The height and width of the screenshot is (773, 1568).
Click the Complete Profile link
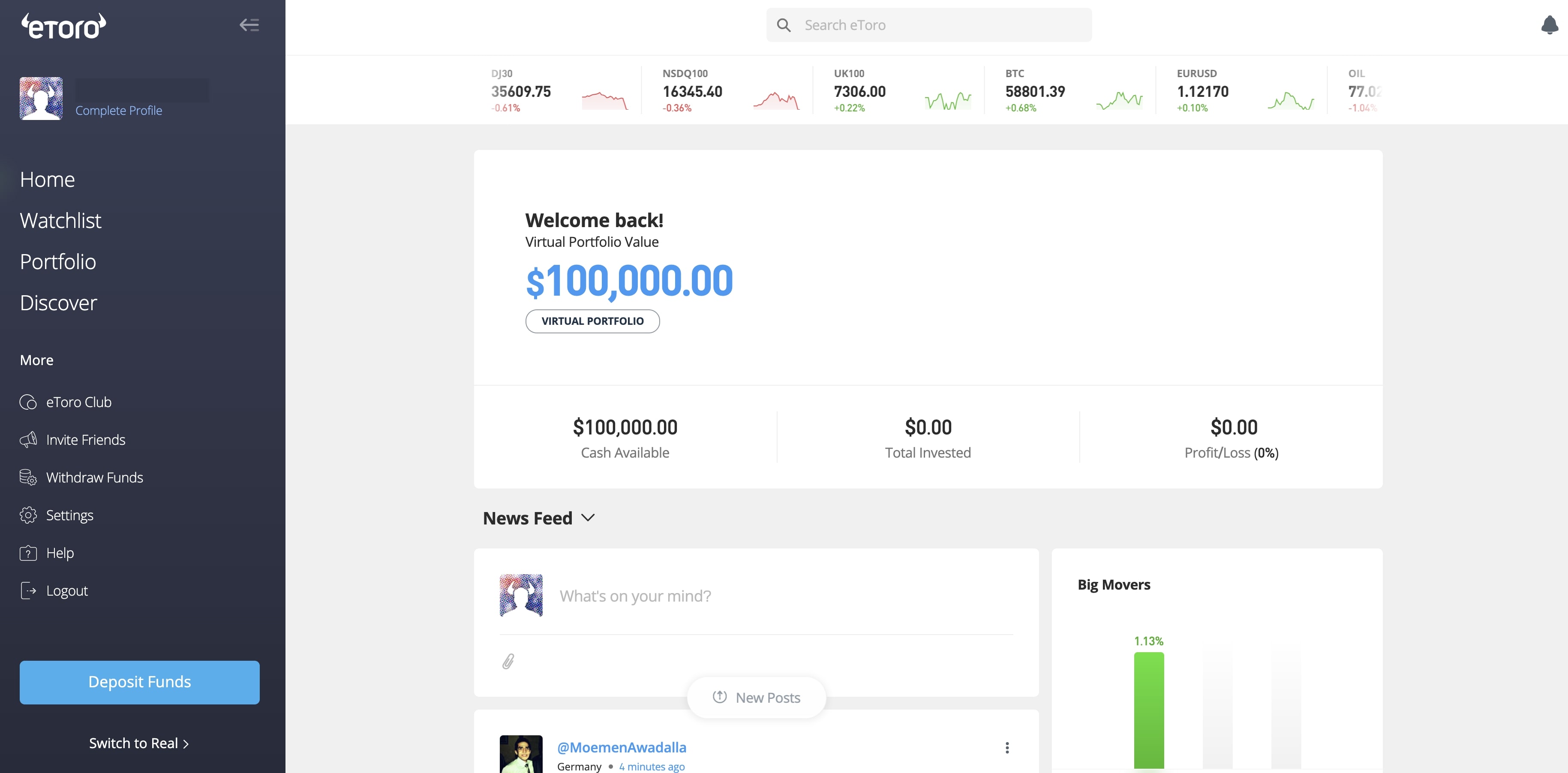(119, 110)
